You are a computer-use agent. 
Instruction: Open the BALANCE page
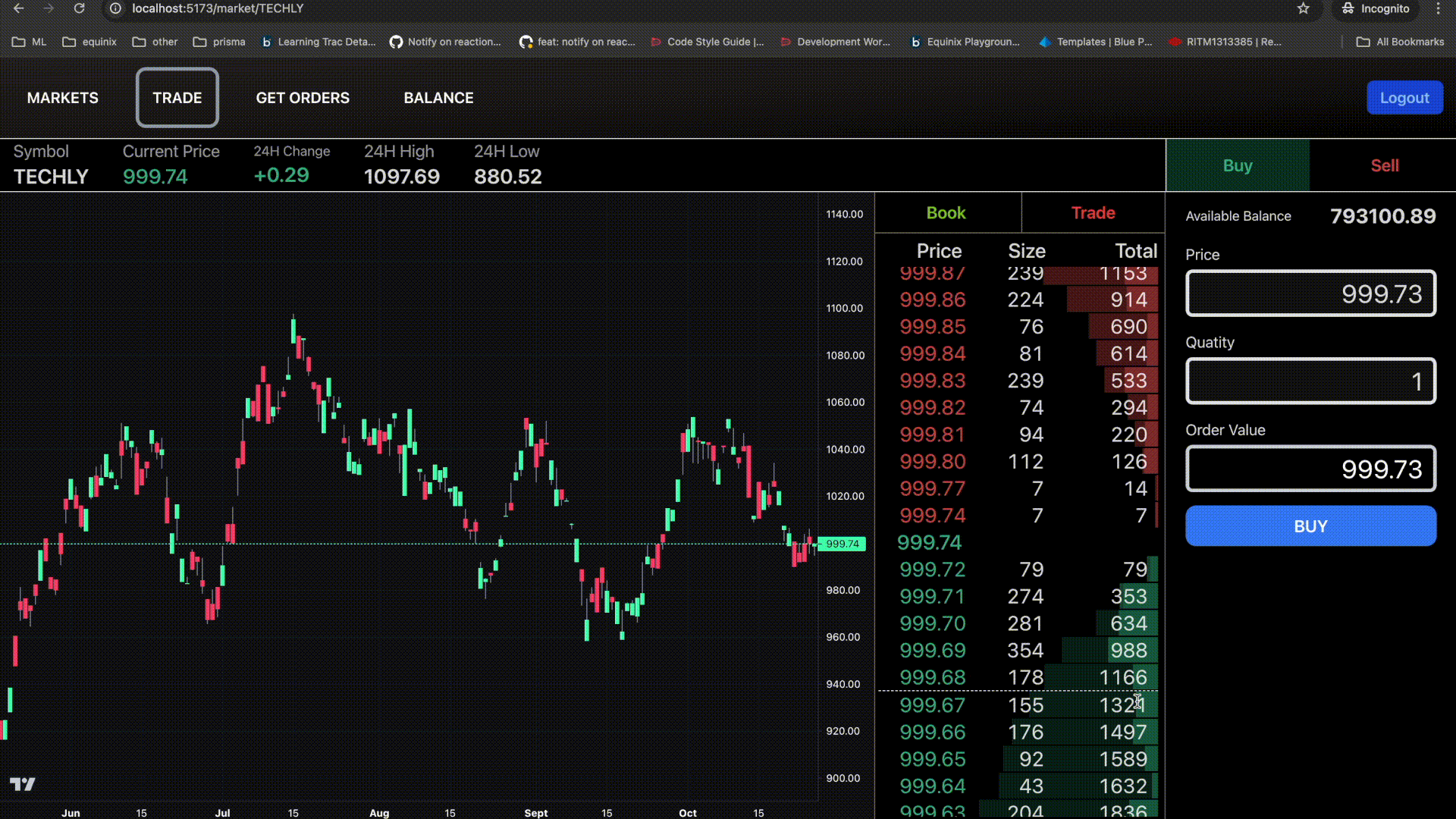click(x=438, y=98)
